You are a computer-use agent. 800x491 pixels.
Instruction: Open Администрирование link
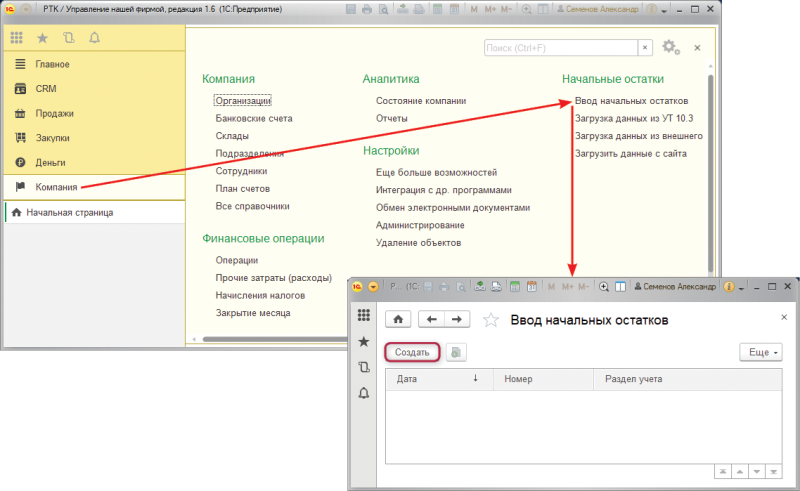tap(420, 225)
